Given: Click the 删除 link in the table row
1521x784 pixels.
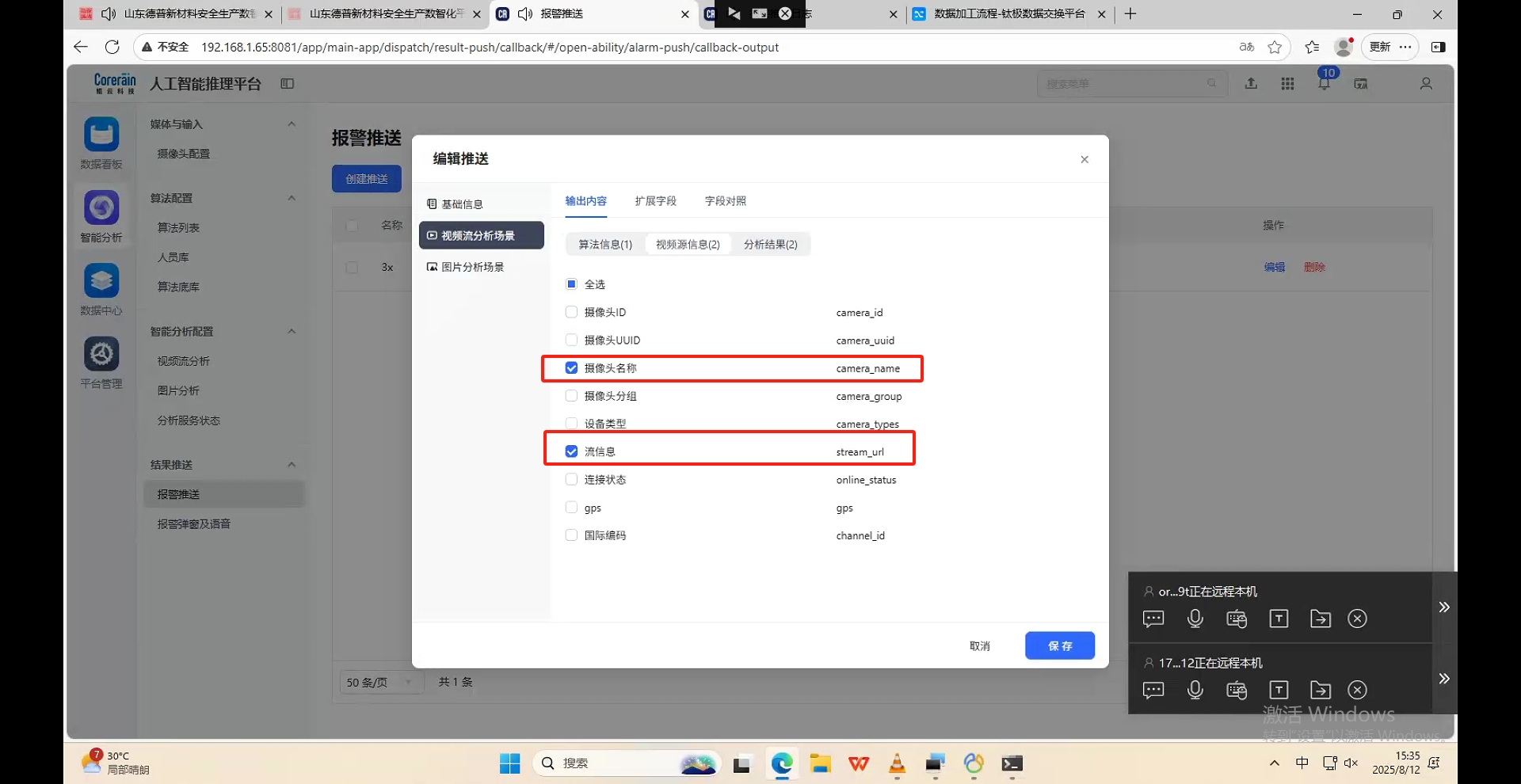Looking at the screenshot, I should click(x=1314, y=268).
